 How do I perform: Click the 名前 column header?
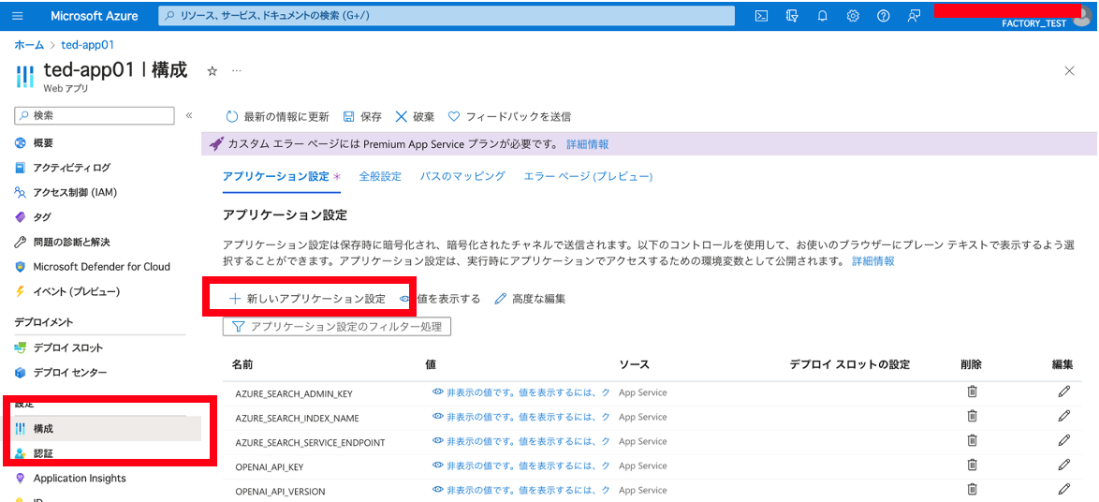(x=243, y=365)
